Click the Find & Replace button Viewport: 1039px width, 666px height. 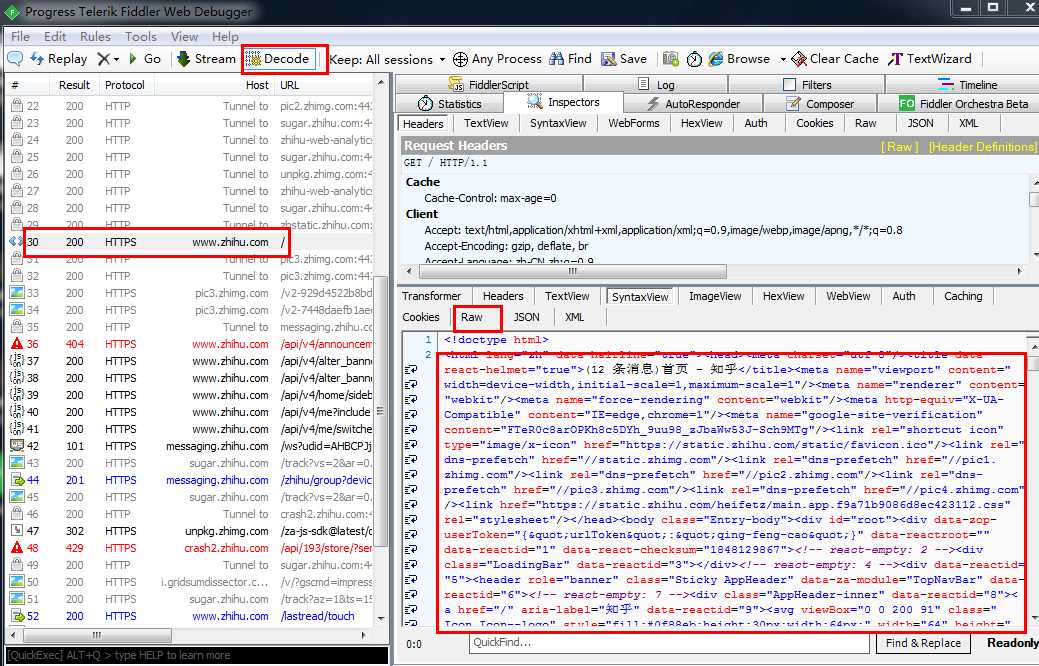(x=923, y=643)
